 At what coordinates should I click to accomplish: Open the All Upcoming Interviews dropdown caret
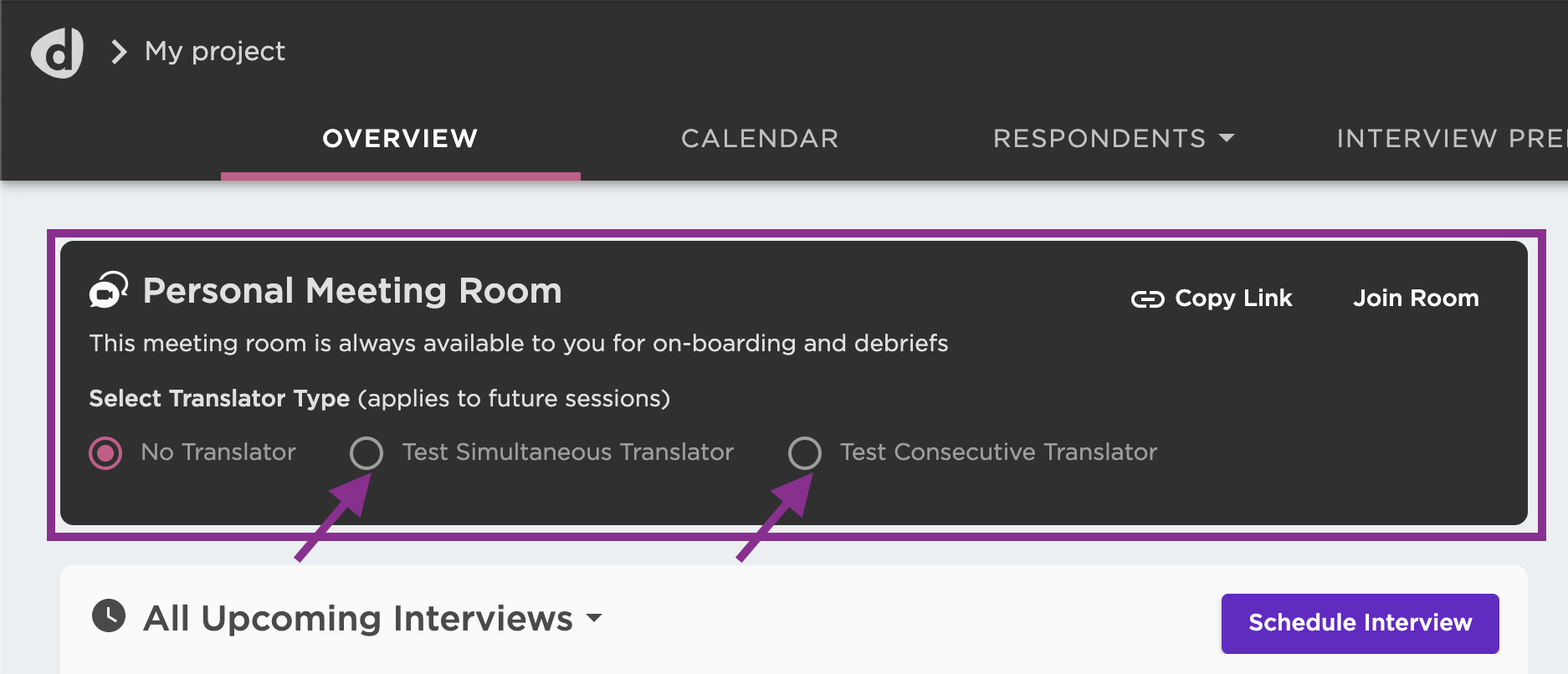pyautogui.click(x=594, y=618)
